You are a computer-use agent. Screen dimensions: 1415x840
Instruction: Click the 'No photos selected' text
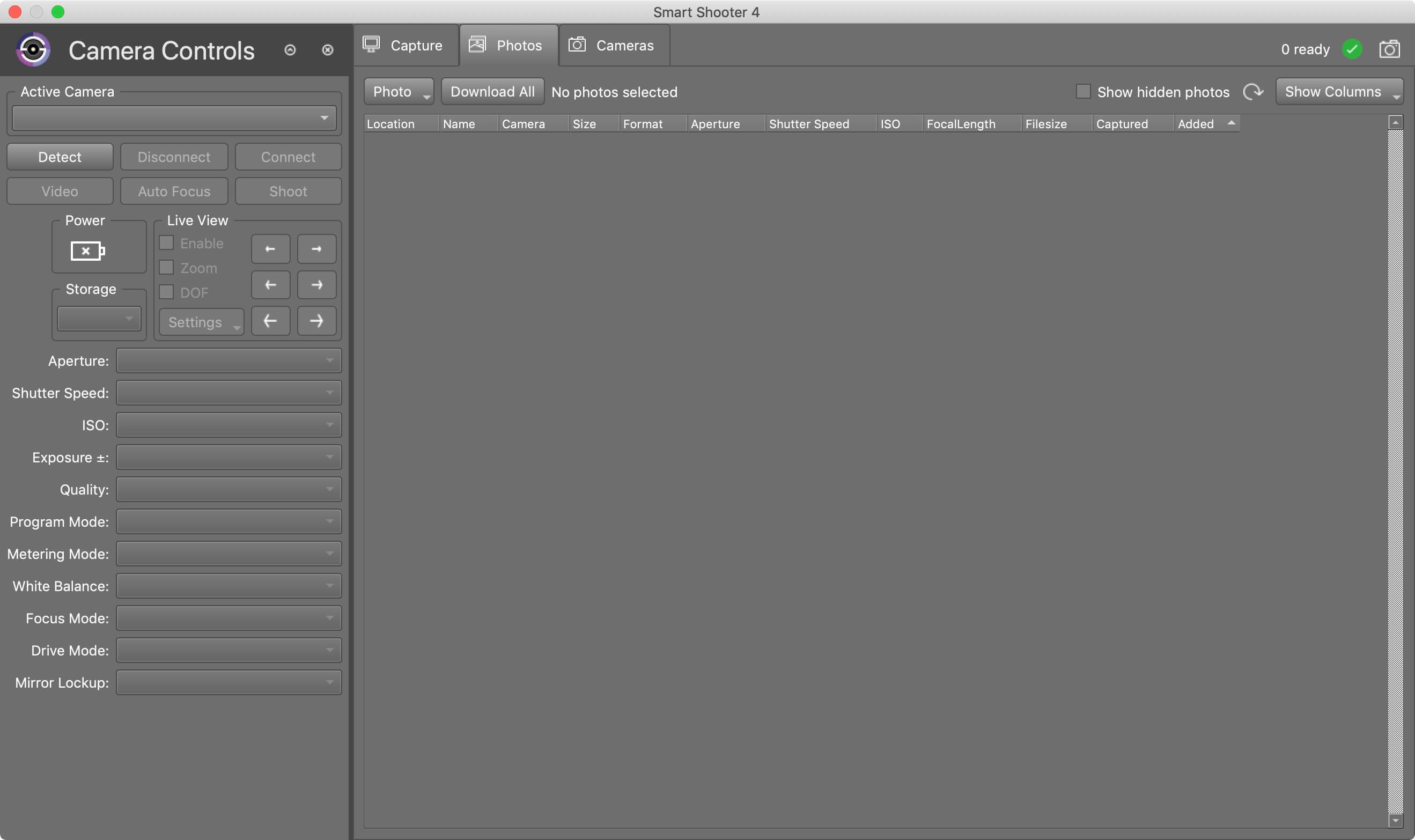point(614,92)
